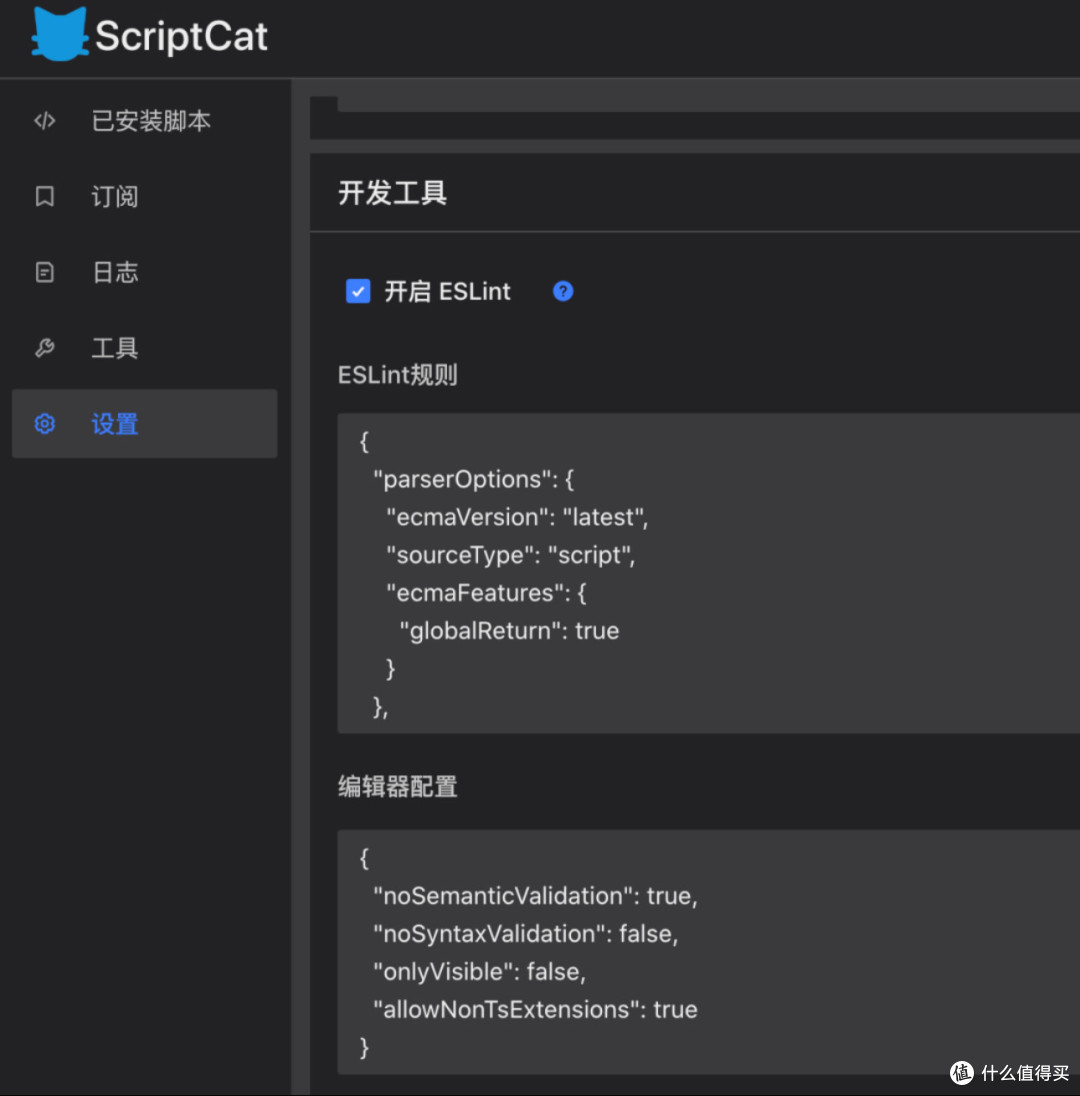Toggle the 开启 ESLint checkbox
This screenshot has width=1080, height=1096.
click(358, 291)
